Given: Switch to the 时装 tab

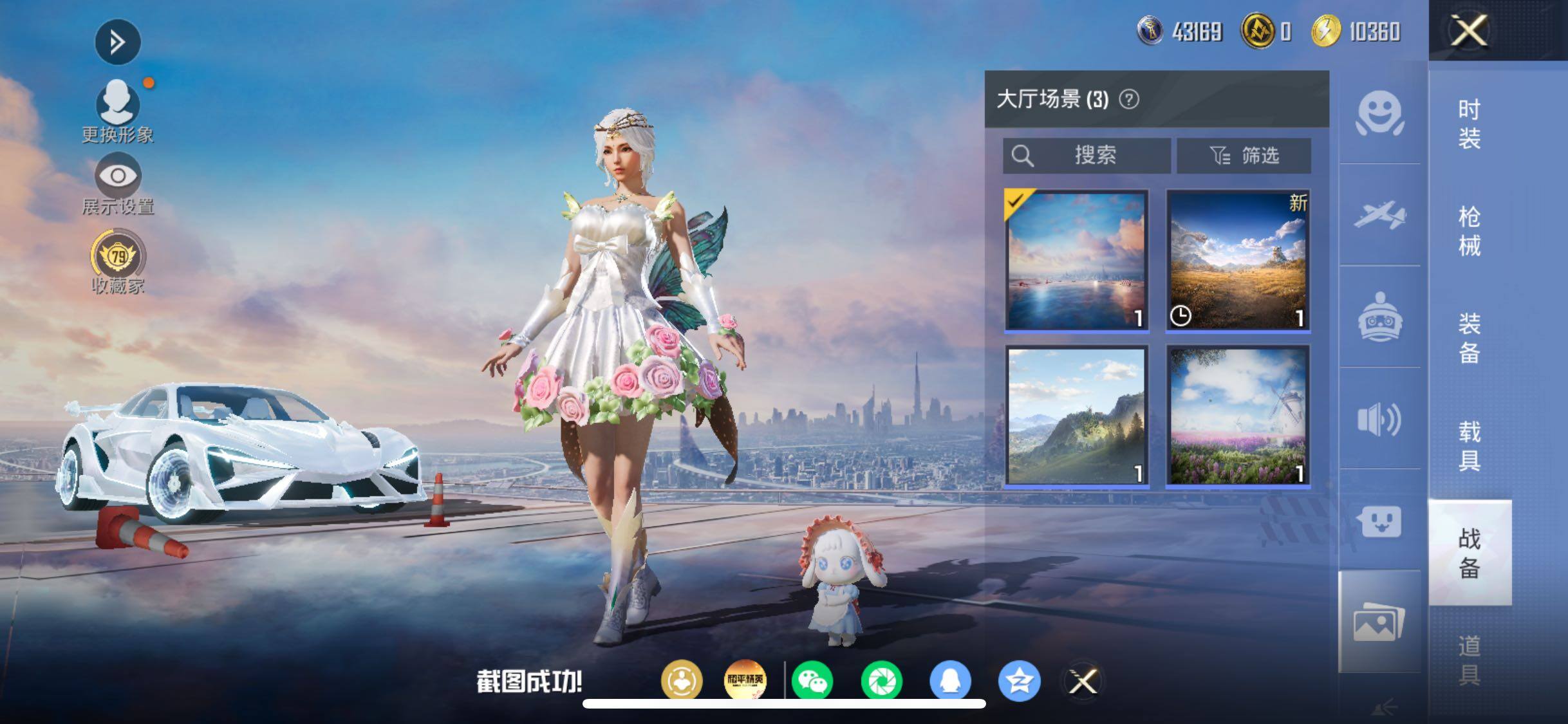Looking at the screenshot, I should [1469, 124].
